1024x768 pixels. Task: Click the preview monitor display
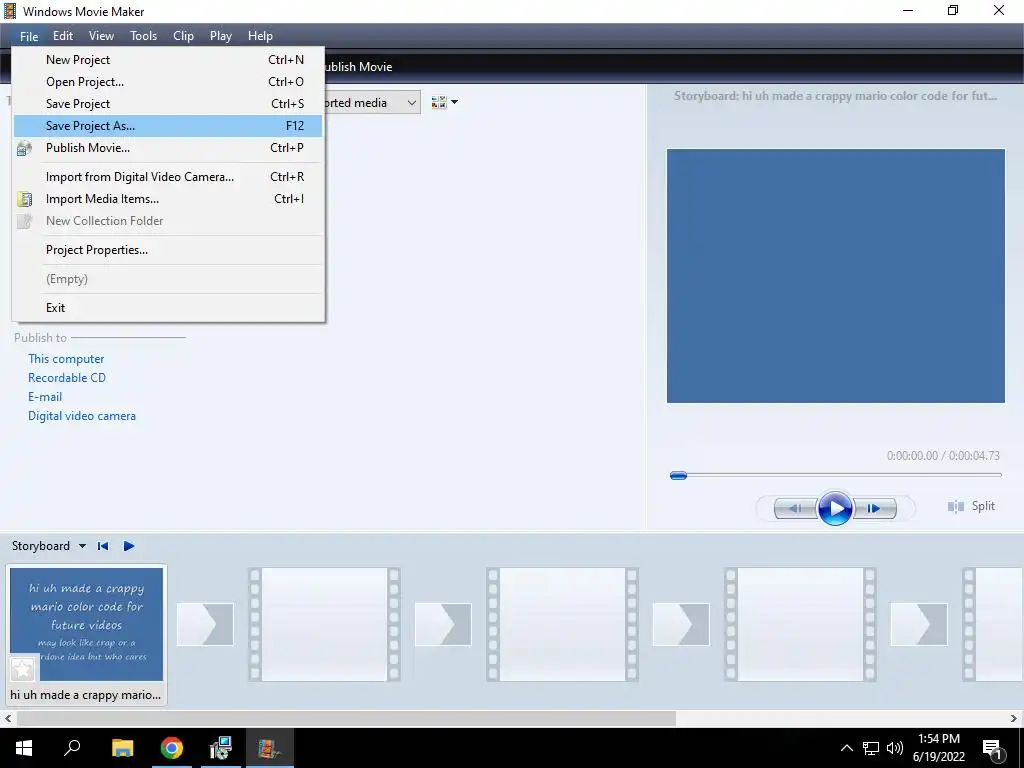(x=835, y=276)
